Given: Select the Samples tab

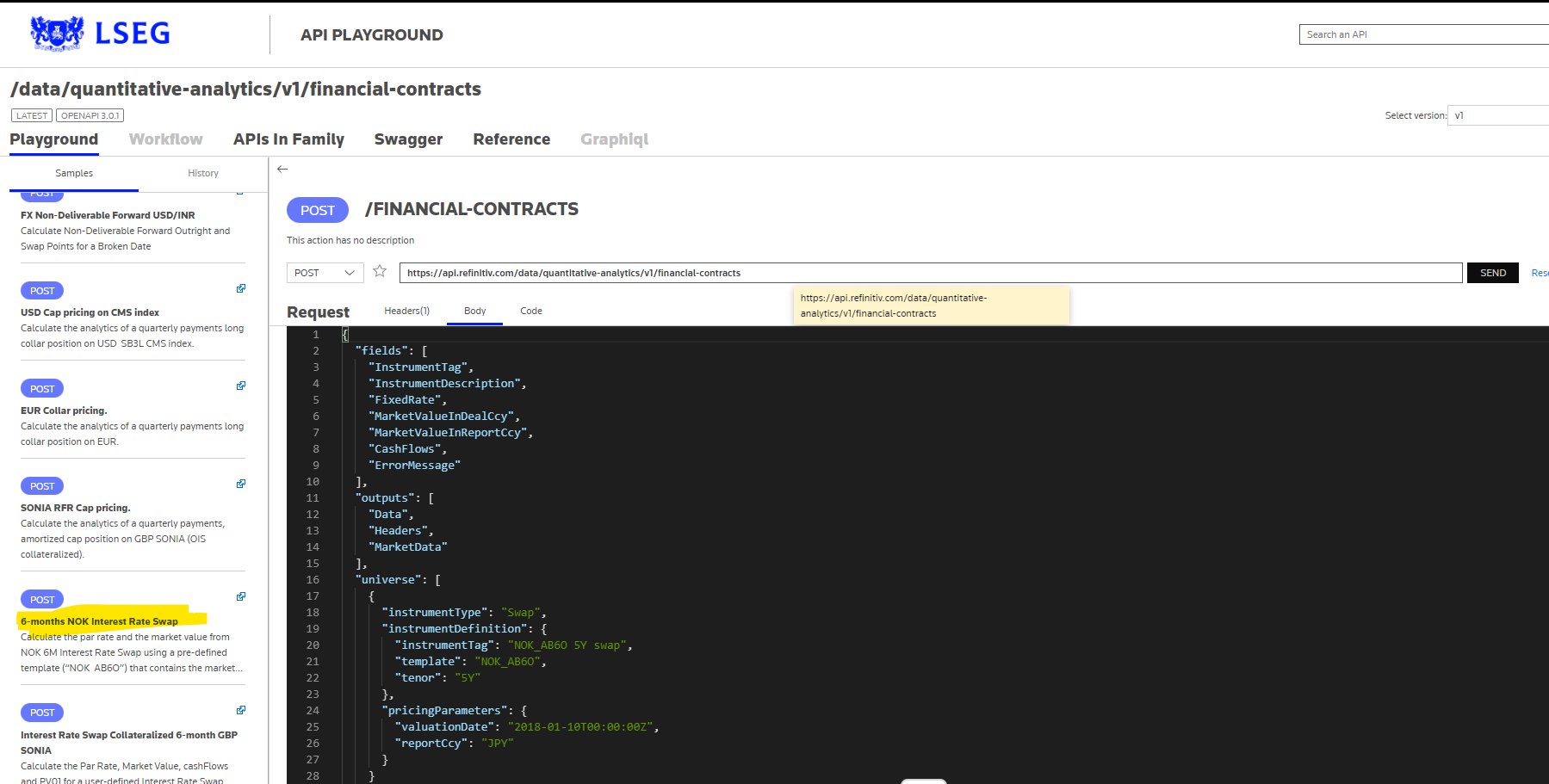Looking at the screenshot, I should (74, 173).
